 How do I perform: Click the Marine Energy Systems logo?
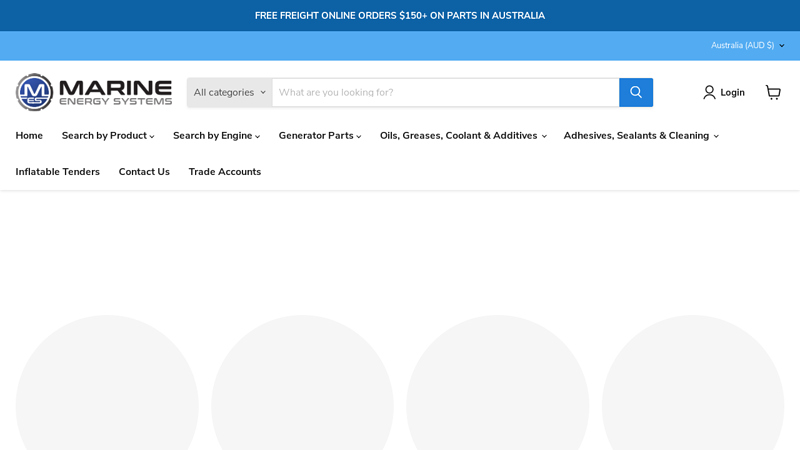pyautogui.click(x=94, y=92)
